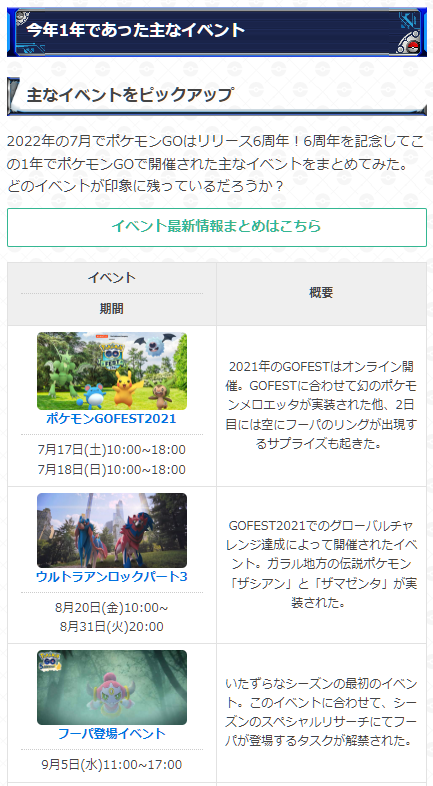Click the GOFEST2021 overview description text

321,405
